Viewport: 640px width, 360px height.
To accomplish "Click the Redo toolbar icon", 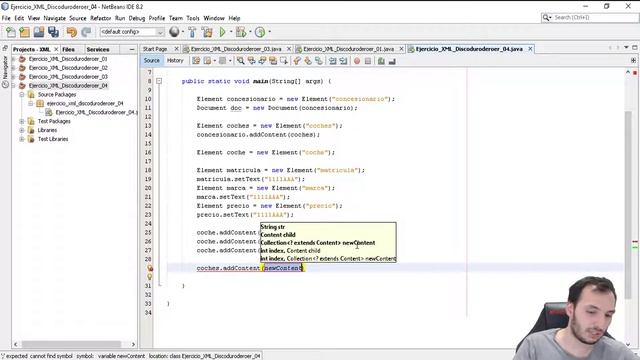I will (86, 32).
